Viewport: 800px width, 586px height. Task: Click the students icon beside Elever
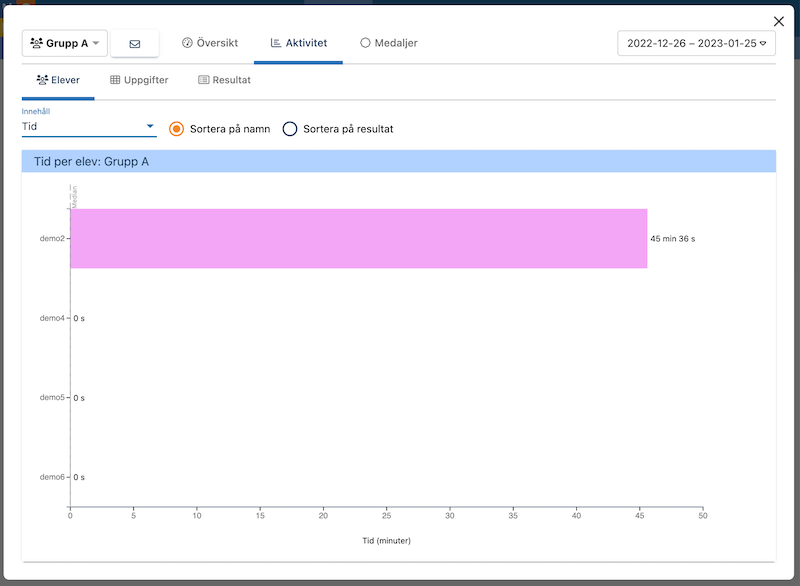point(42,80)
